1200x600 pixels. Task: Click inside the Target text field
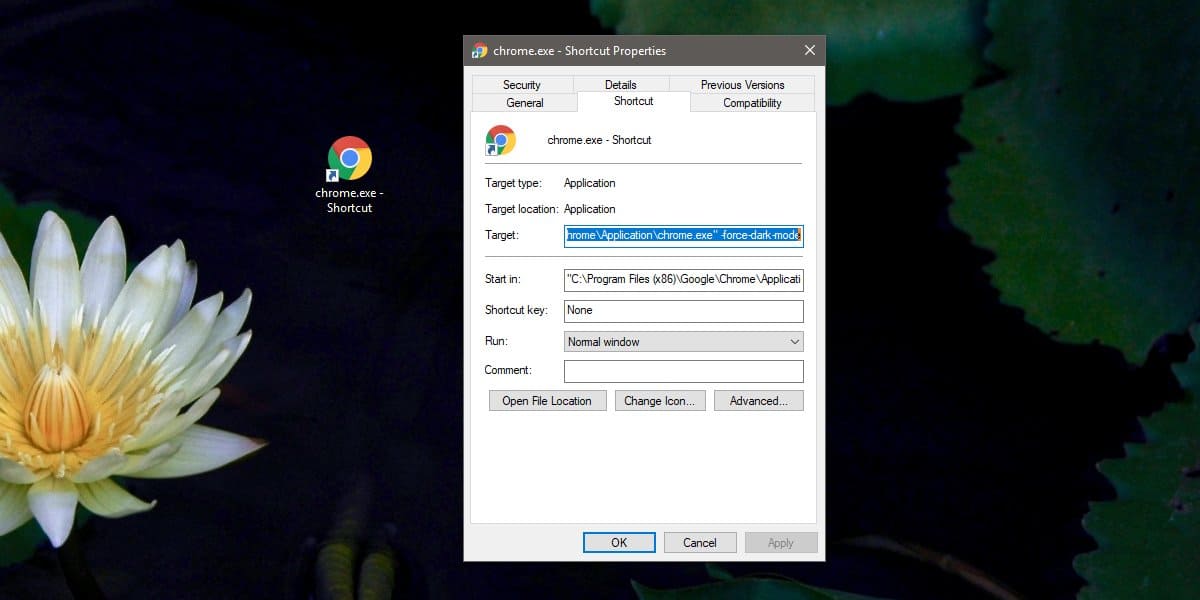pos(684,236)
